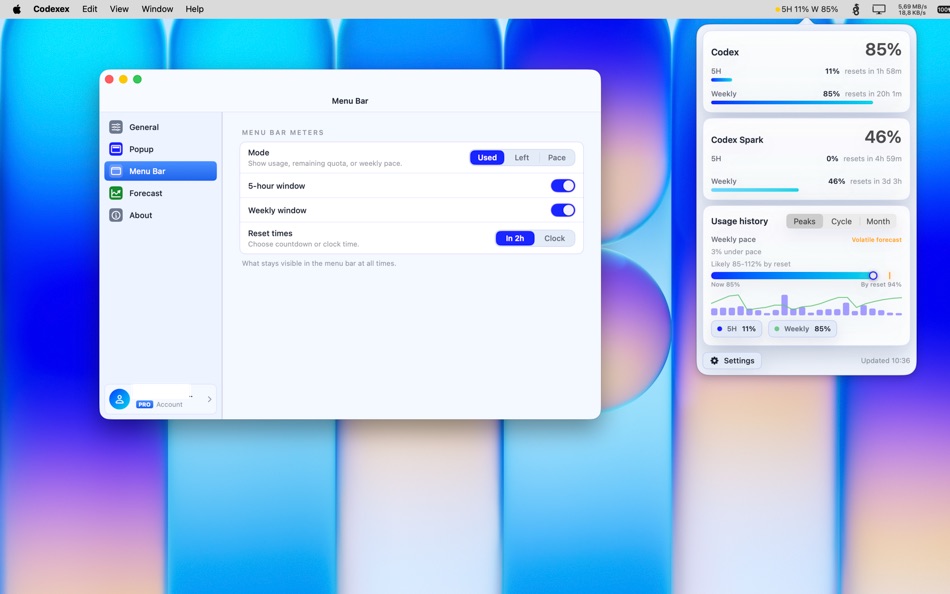950x594 pixels.
Task: Click the 'Now 85%' label under slider
Action: tap(725, 284)
